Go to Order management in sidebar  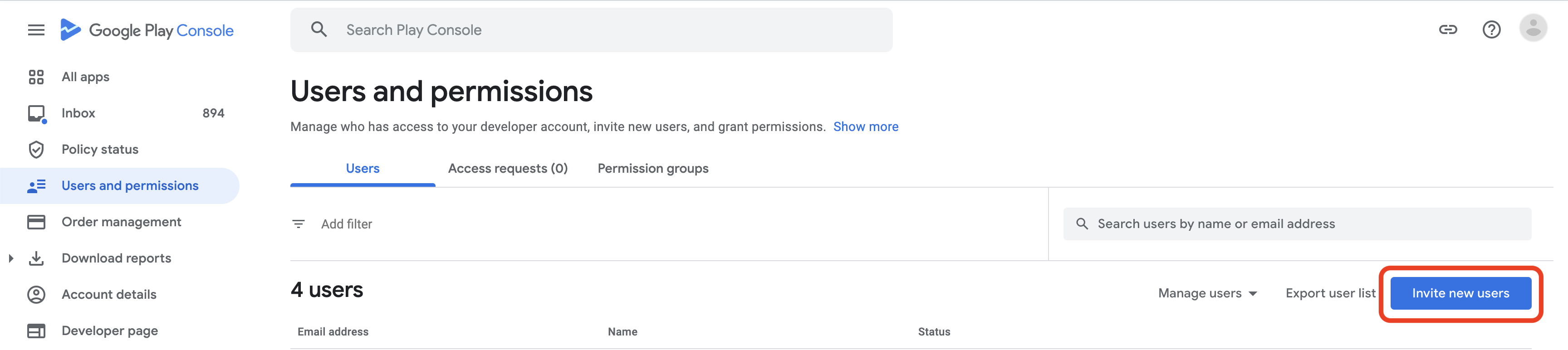121,222
